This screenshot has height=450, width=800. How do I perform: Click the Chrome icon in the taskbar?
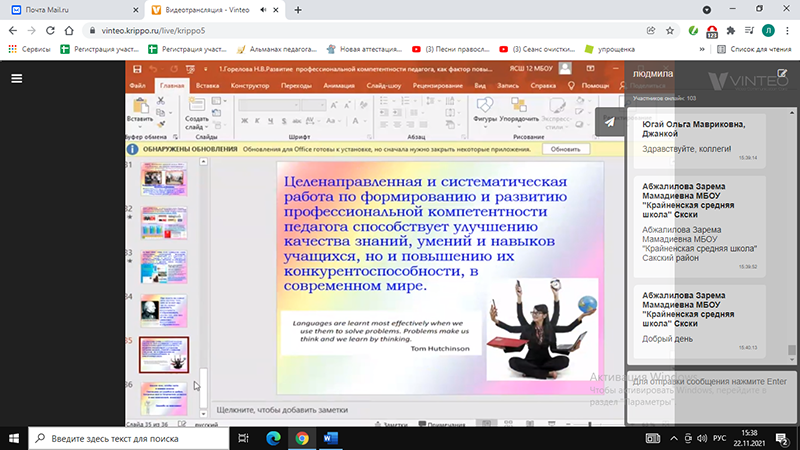click(302, 438)
